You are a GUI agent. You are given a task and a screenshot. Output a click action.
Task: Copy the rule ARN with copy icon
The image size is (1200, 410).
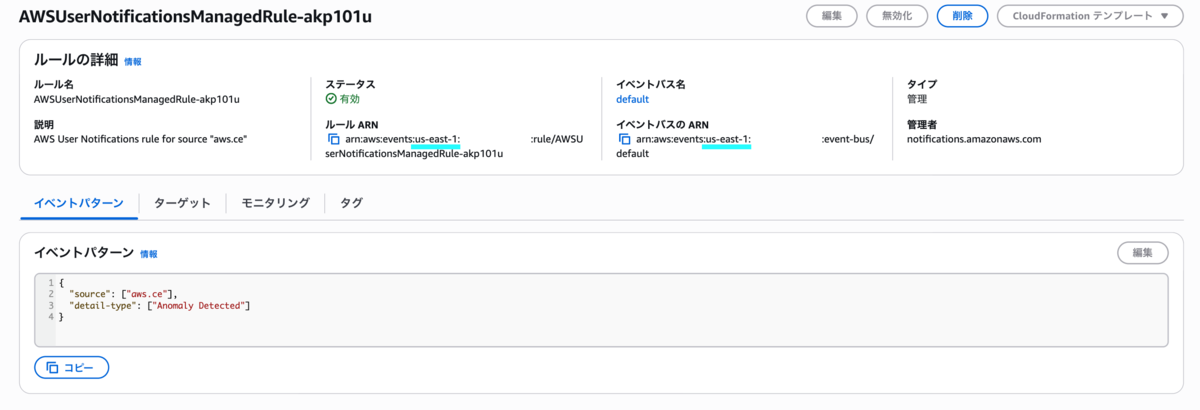(x=333, y=139)
